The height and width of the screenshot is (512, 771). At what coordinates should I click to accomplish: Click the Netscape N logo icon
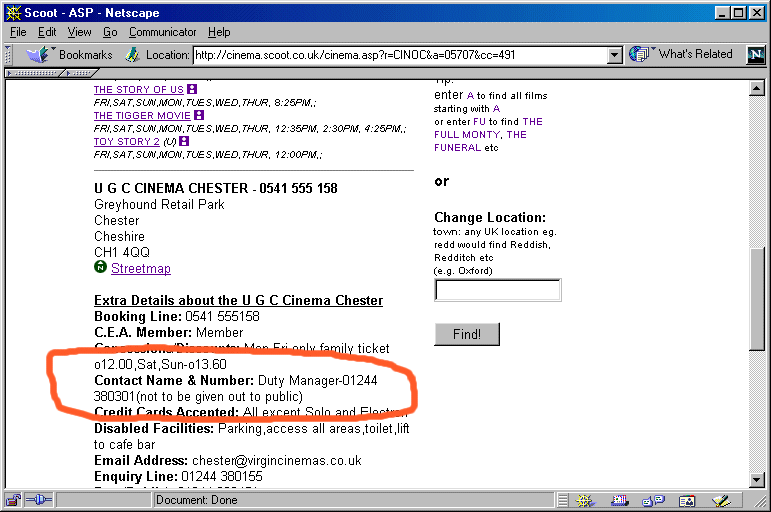click(x=755, y=55)
